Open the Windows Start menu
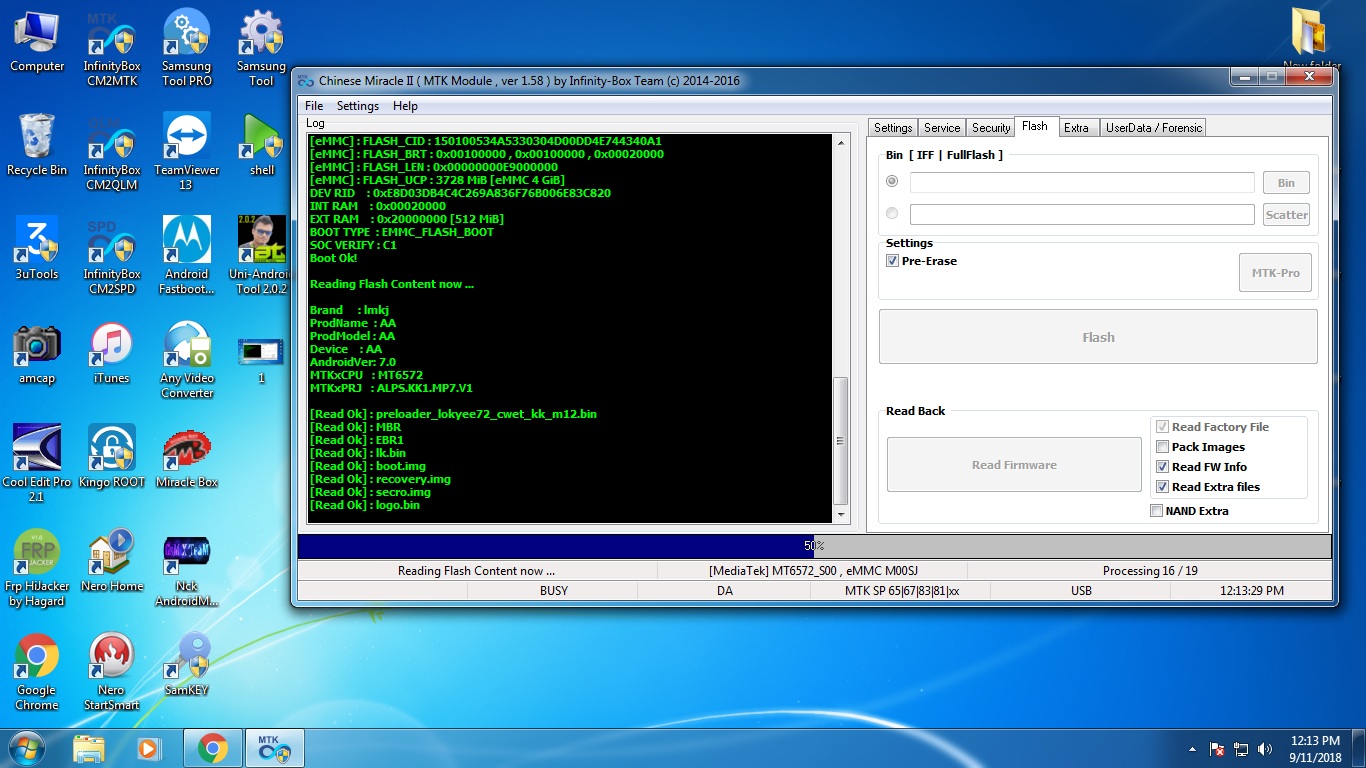This screenshot has height=768, width=1366. pyautogui.click(x=26, y=748)
